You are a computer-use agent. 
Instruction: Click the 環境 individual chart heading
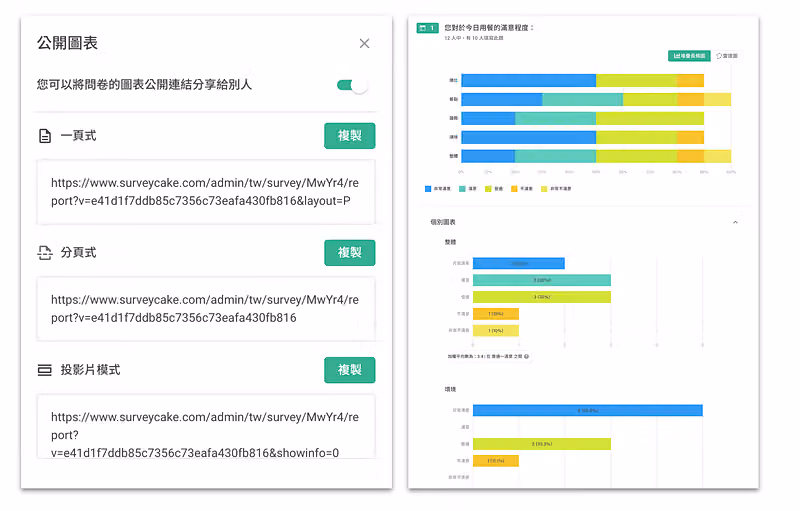[x=451, y=390]
